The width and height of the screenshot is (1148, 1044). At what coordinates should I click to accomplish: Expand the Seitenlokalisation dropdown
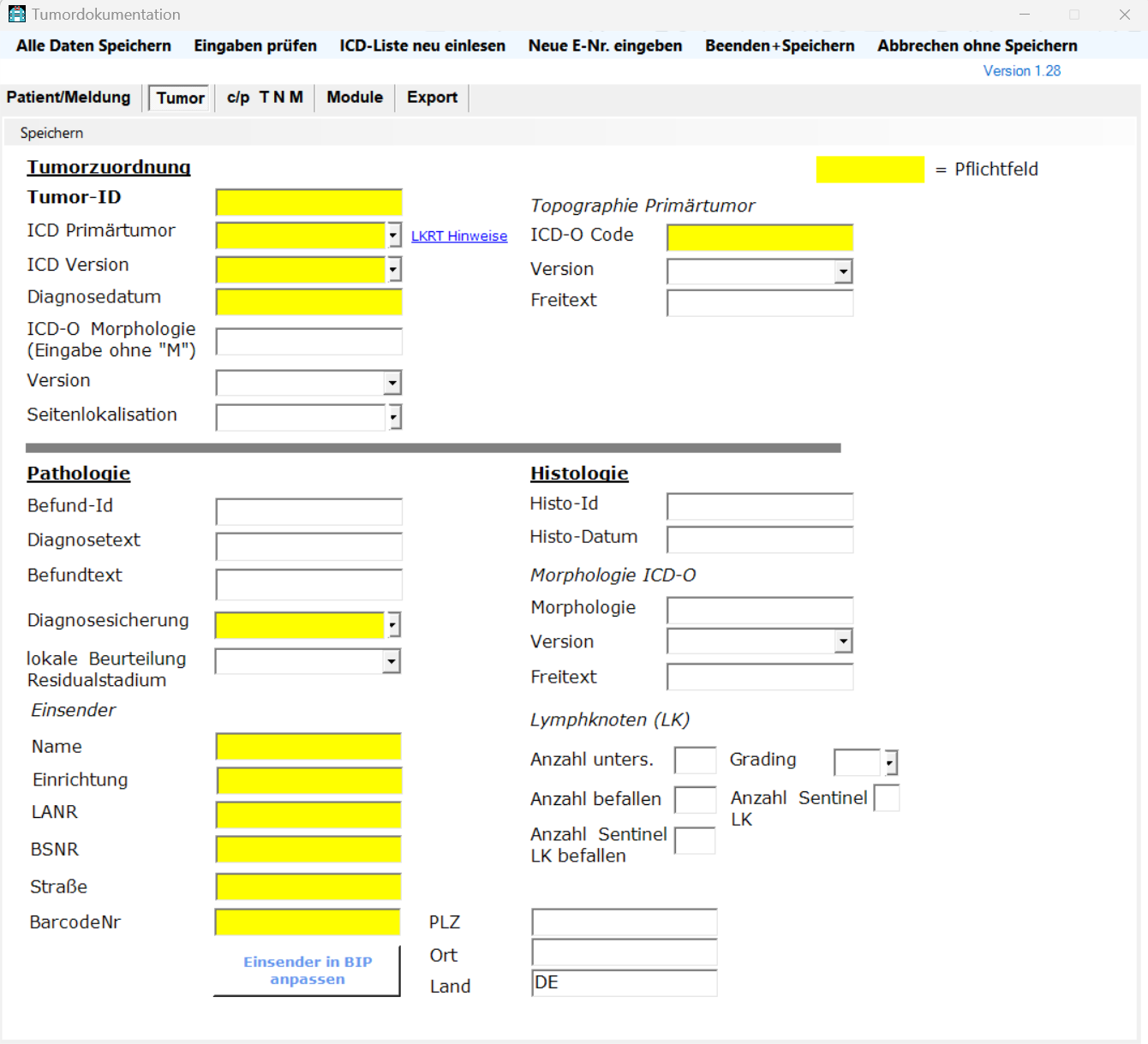click(x=393, y=417)
